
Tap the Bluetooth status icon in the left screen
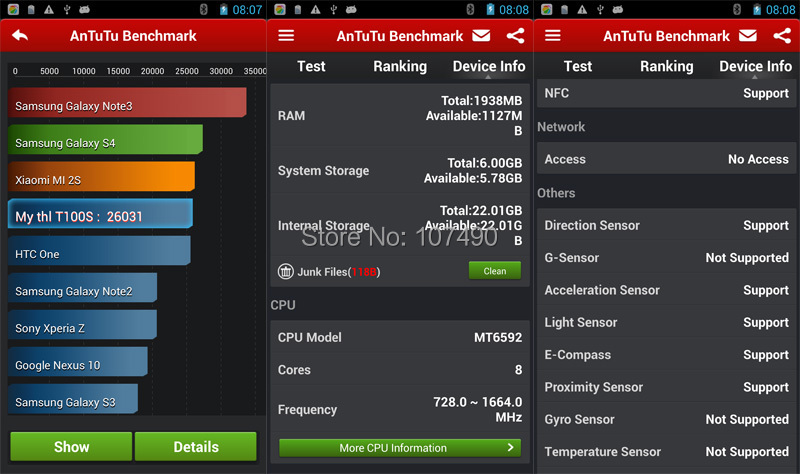pos(204,9)
